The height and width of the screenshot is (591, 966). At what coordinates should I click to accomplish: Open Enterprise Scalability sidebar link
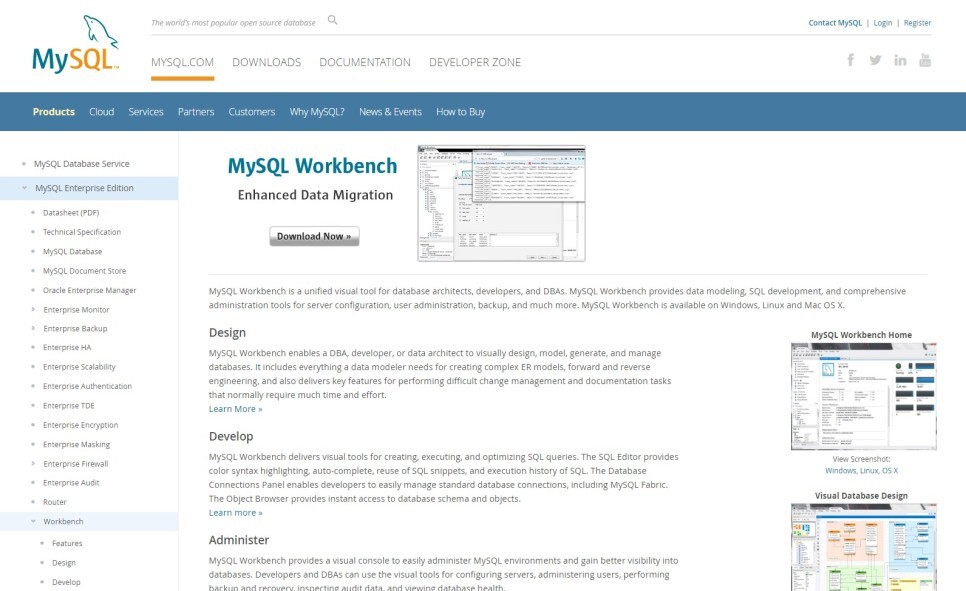(79, 367)
